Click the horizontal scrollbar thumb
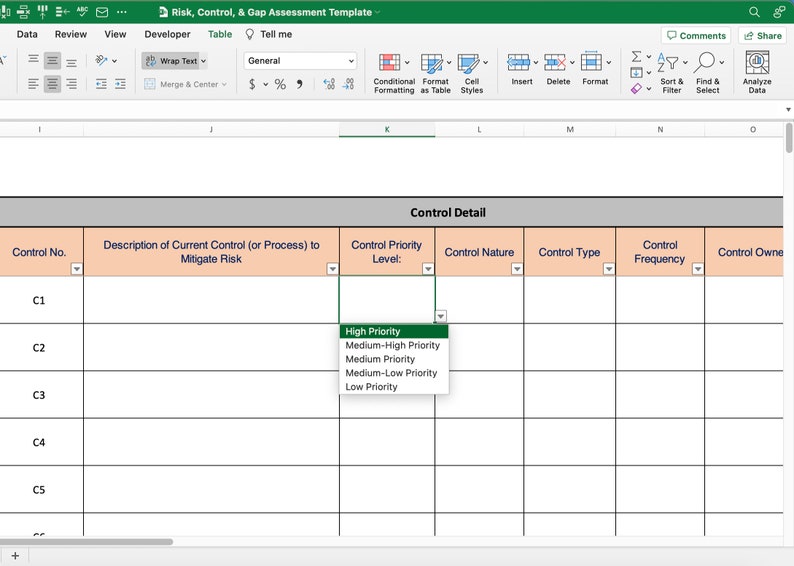This screenshot has width=794, height=566. click(86, 542)
